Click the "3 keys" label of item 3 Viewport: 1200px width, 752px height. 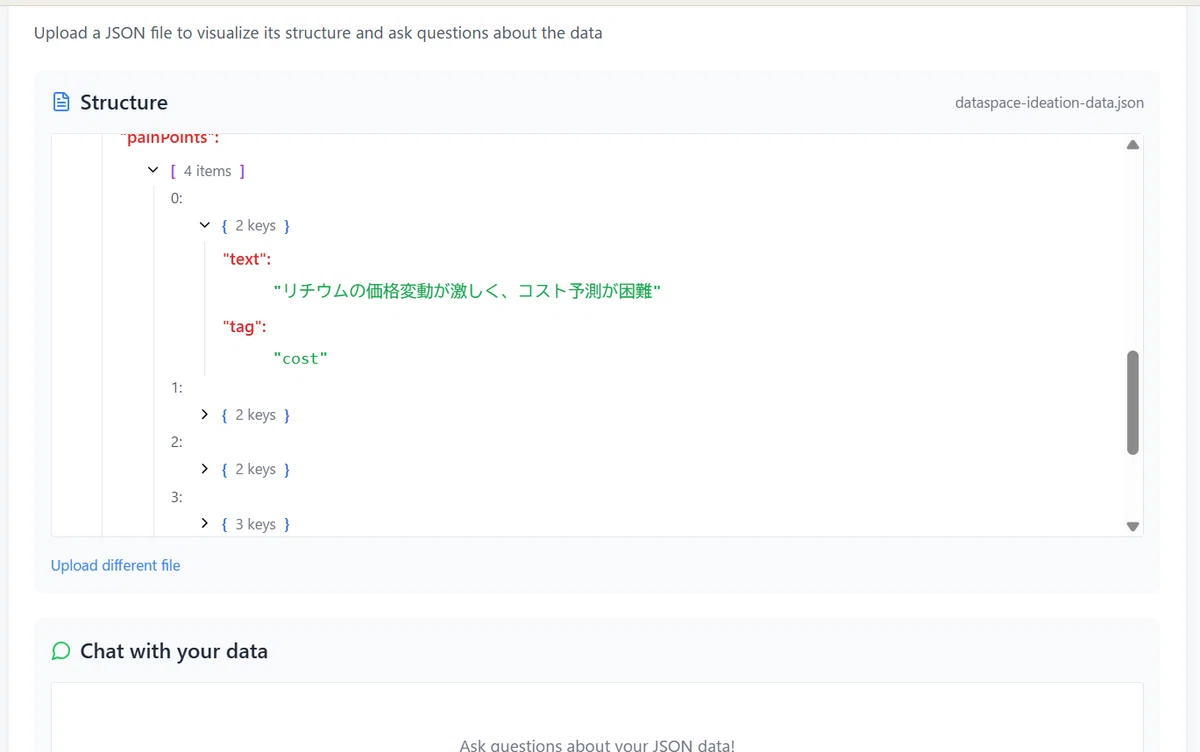point(255,524)
